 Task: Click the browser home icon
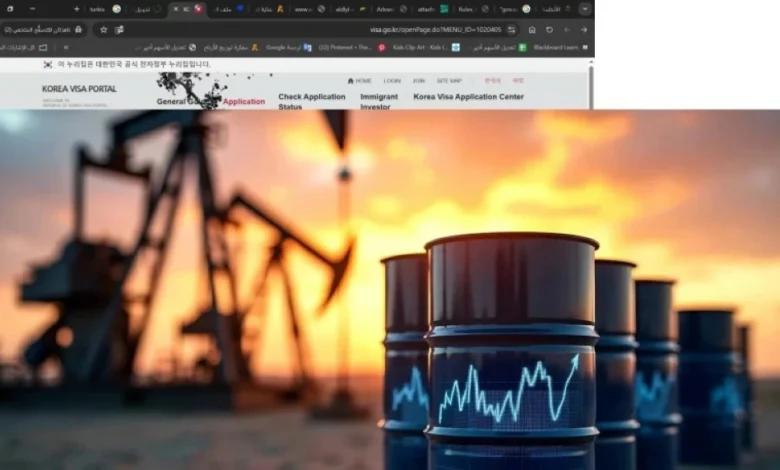[531, 29]
